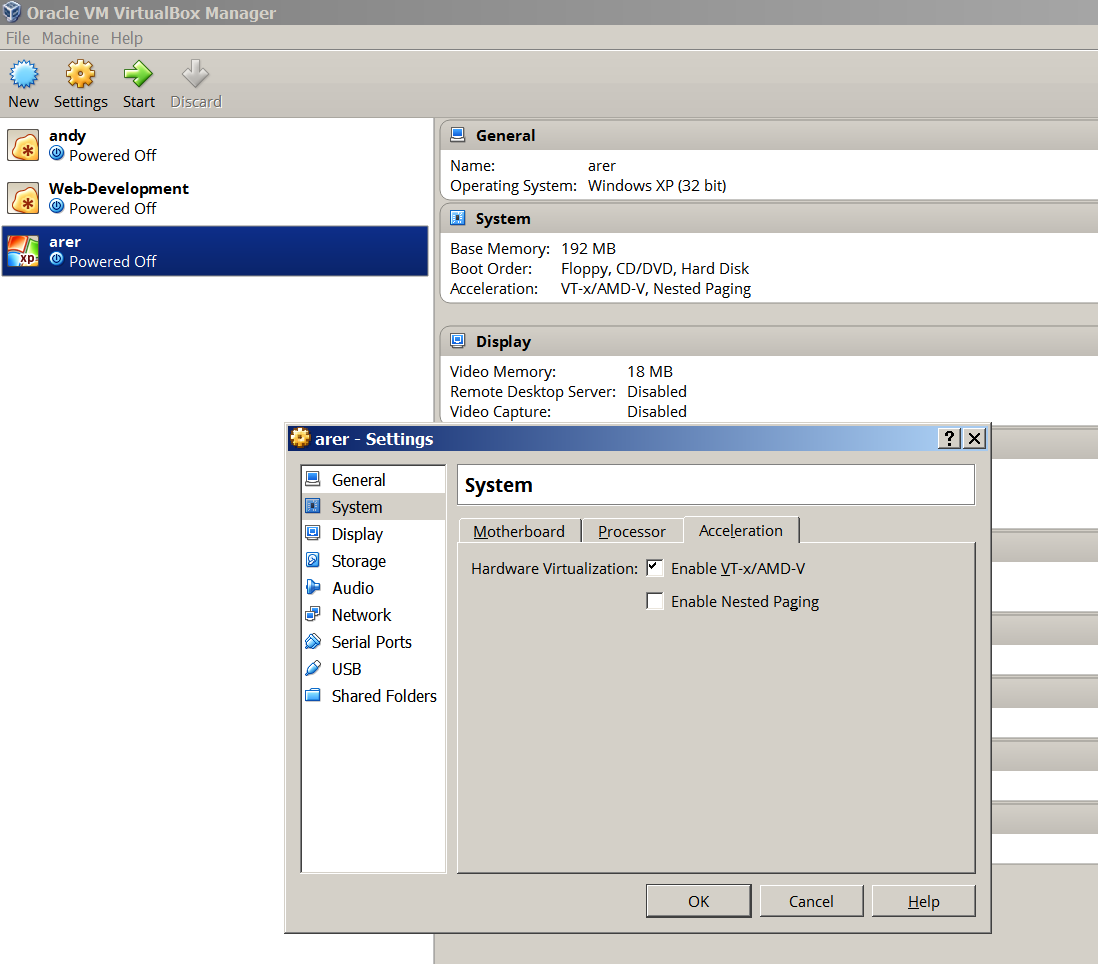Click 'Floppy, CD/DVD, Hard Disk' boot order value
Screen dimensions: 1098x964
tap(655, 269)
